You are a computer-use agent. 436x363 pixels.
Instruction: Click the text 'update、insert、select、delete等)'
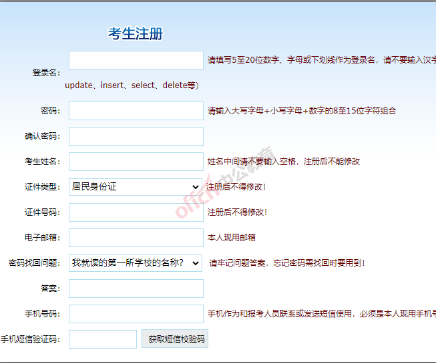point(132,85)
